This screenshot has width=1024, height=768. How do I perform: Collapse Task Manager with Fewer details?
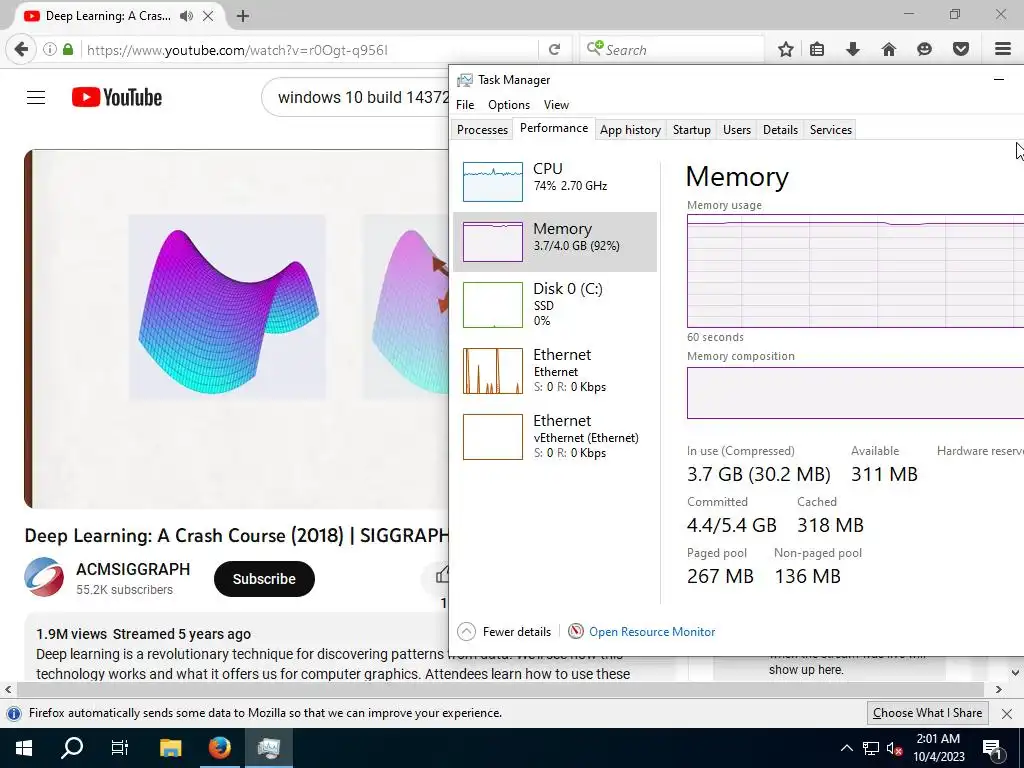click(505, 632)
